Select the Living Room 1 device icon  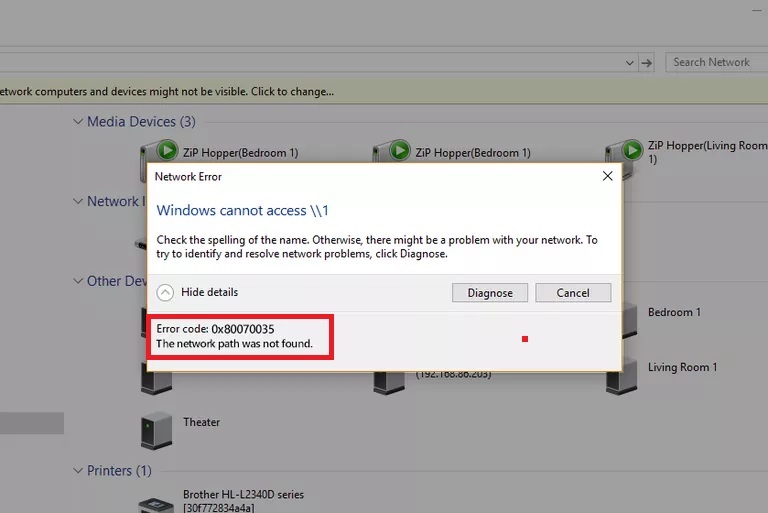tap(622, 376)
